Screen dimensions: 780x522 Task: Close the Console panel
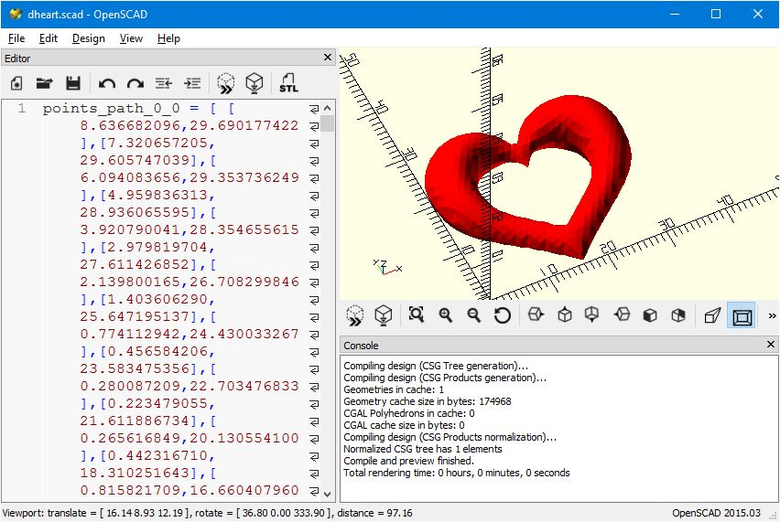click(770, 344)
